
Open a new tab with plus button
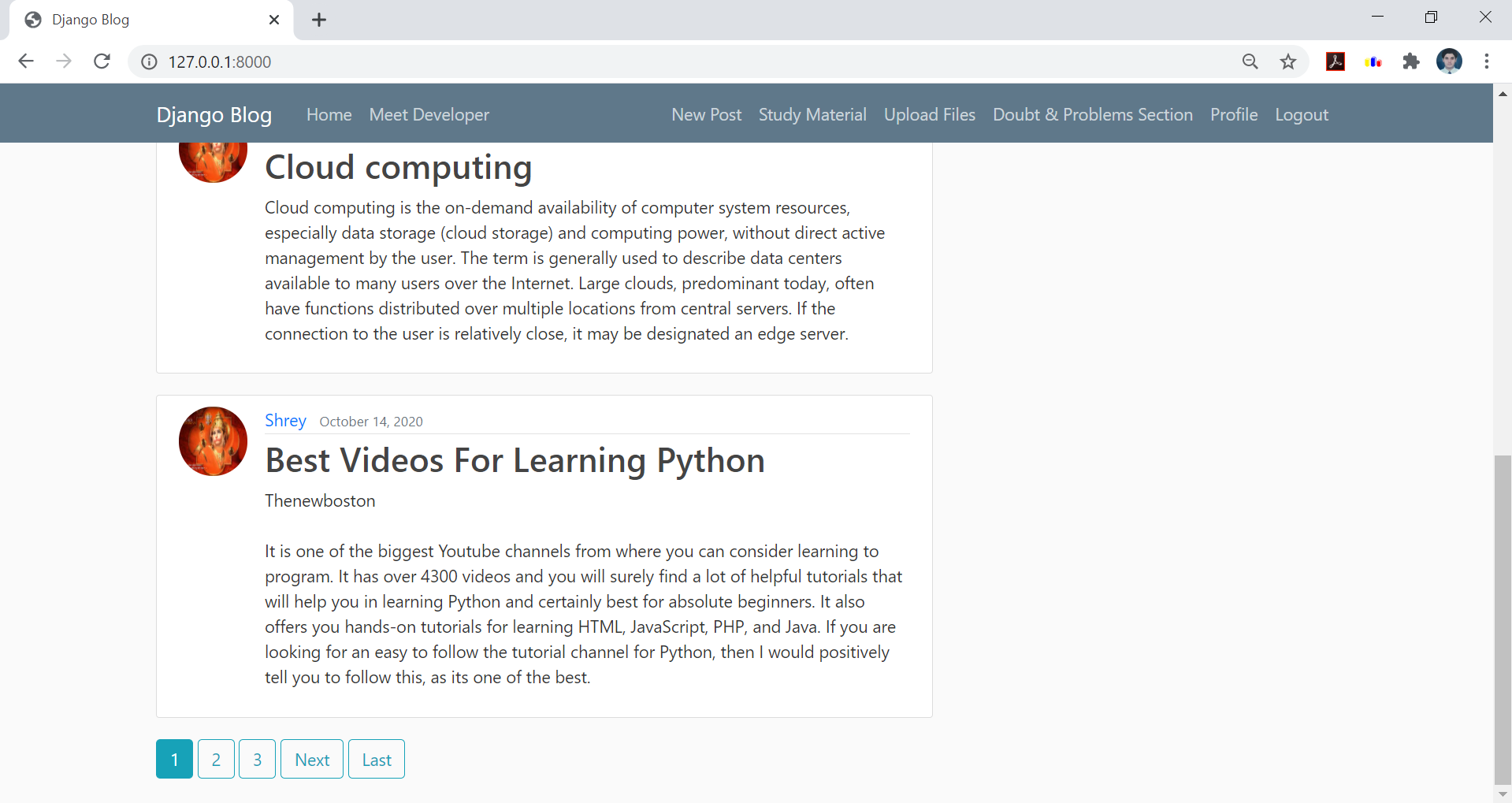coord(319,20)
